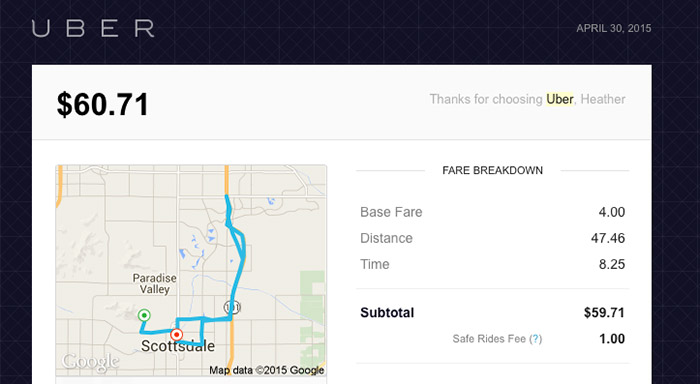The image size is (700, 384).
Task: Click the FARE BREAKDOWN heading
Action: [492, 171]
